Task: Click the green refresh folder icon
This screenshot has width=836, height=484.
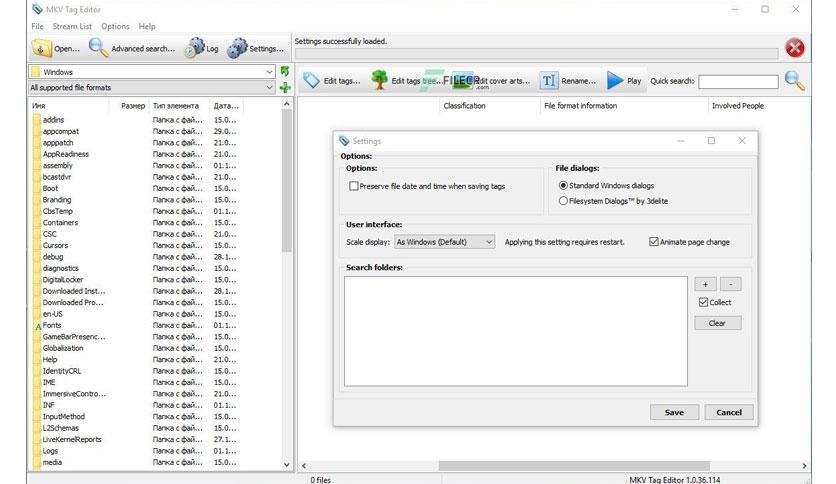Action: coord(285,71)
